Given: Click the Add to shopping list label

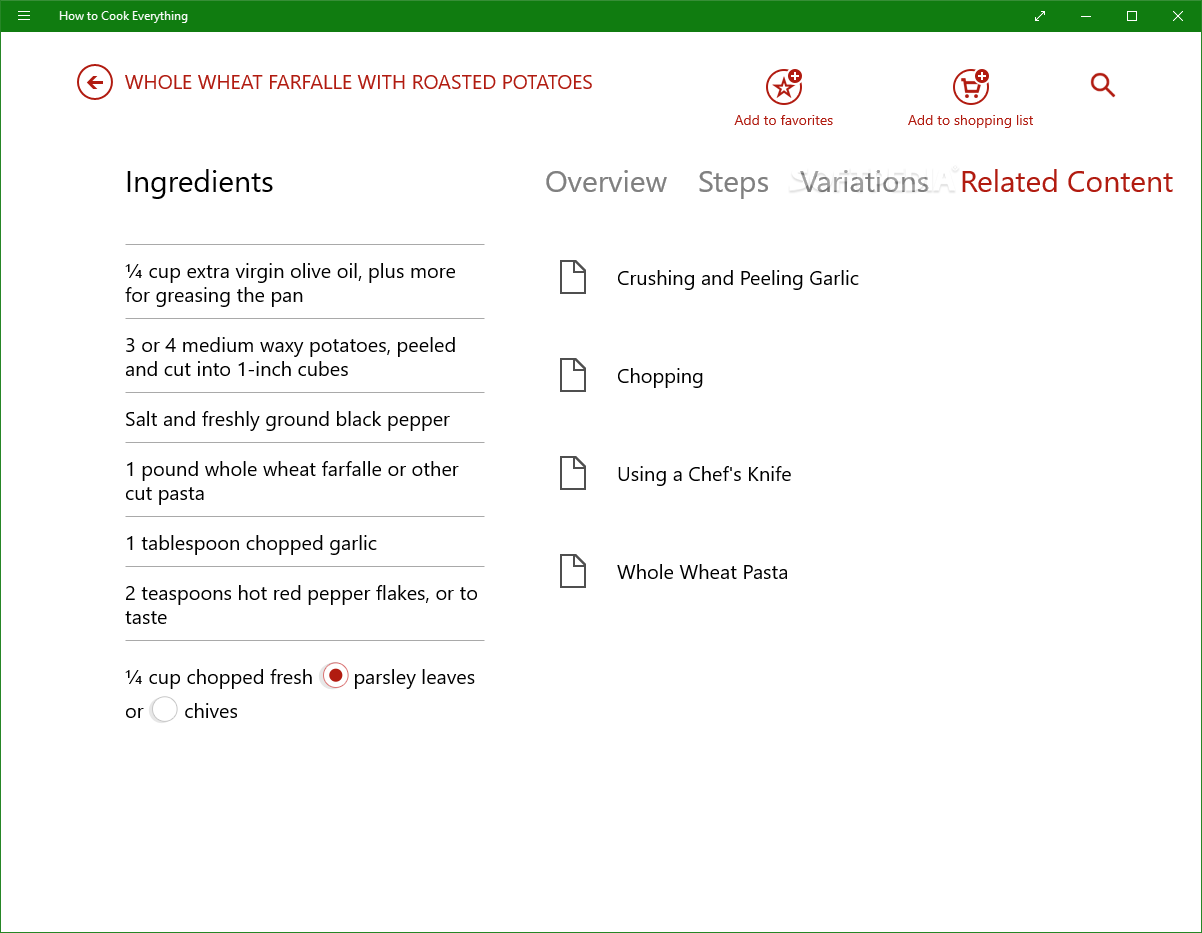Looking at the screenshot, I should [970, 120].
